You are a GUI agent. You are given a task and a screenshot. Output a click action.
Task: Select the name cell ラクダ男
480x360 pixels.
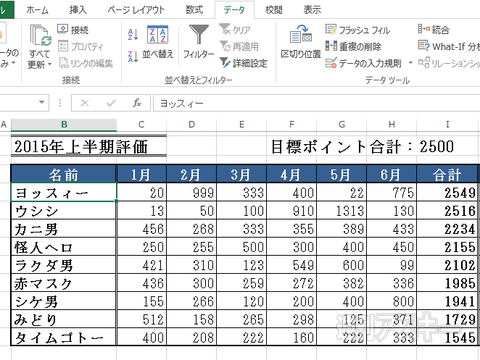point(64,265)
